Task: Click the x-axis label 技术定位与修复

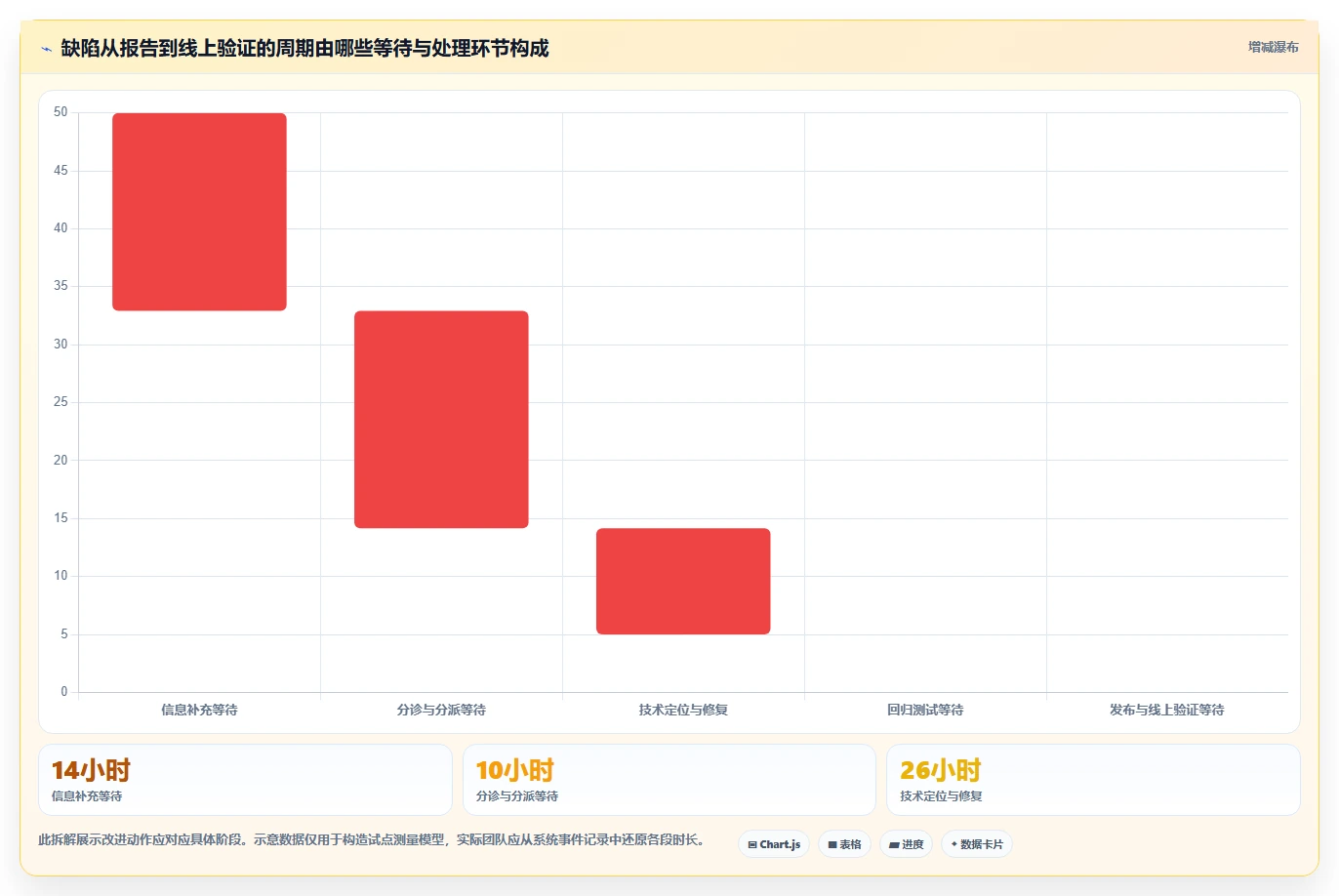Action: tap(683, 710)
